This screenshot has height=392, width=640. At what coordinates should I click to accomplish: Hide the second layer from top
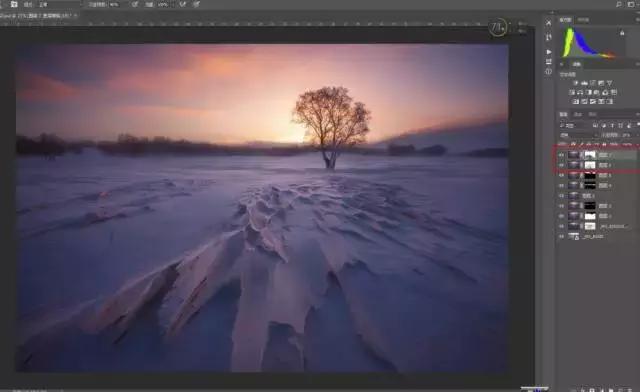pos(562,165)
